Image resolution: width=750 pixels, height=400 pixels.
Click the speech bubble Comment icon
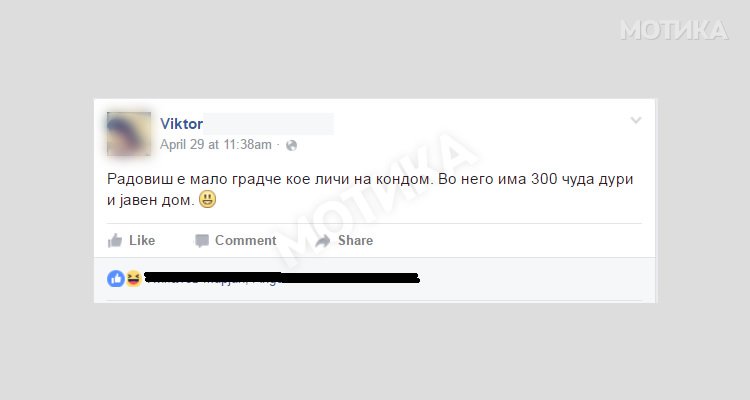coord(202,241)
